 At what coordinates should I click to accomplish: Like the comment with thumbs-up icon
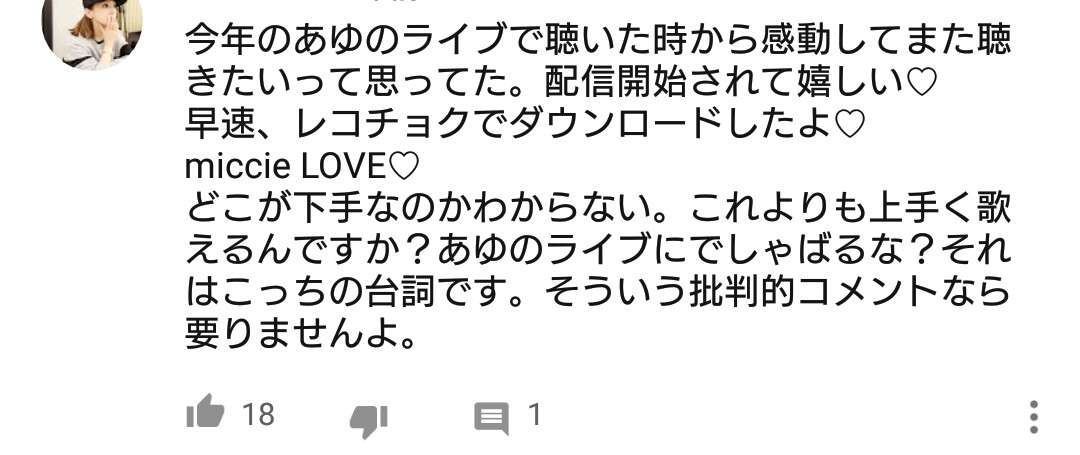[205, 413]
